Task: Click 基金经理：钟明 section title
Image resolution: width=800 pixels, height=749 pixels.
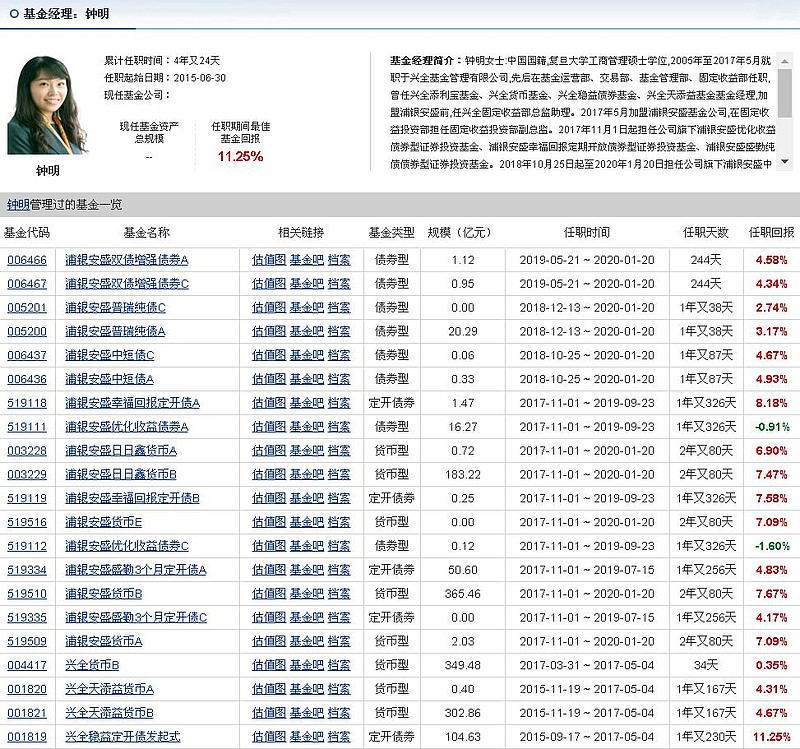Action: [66, 14]
